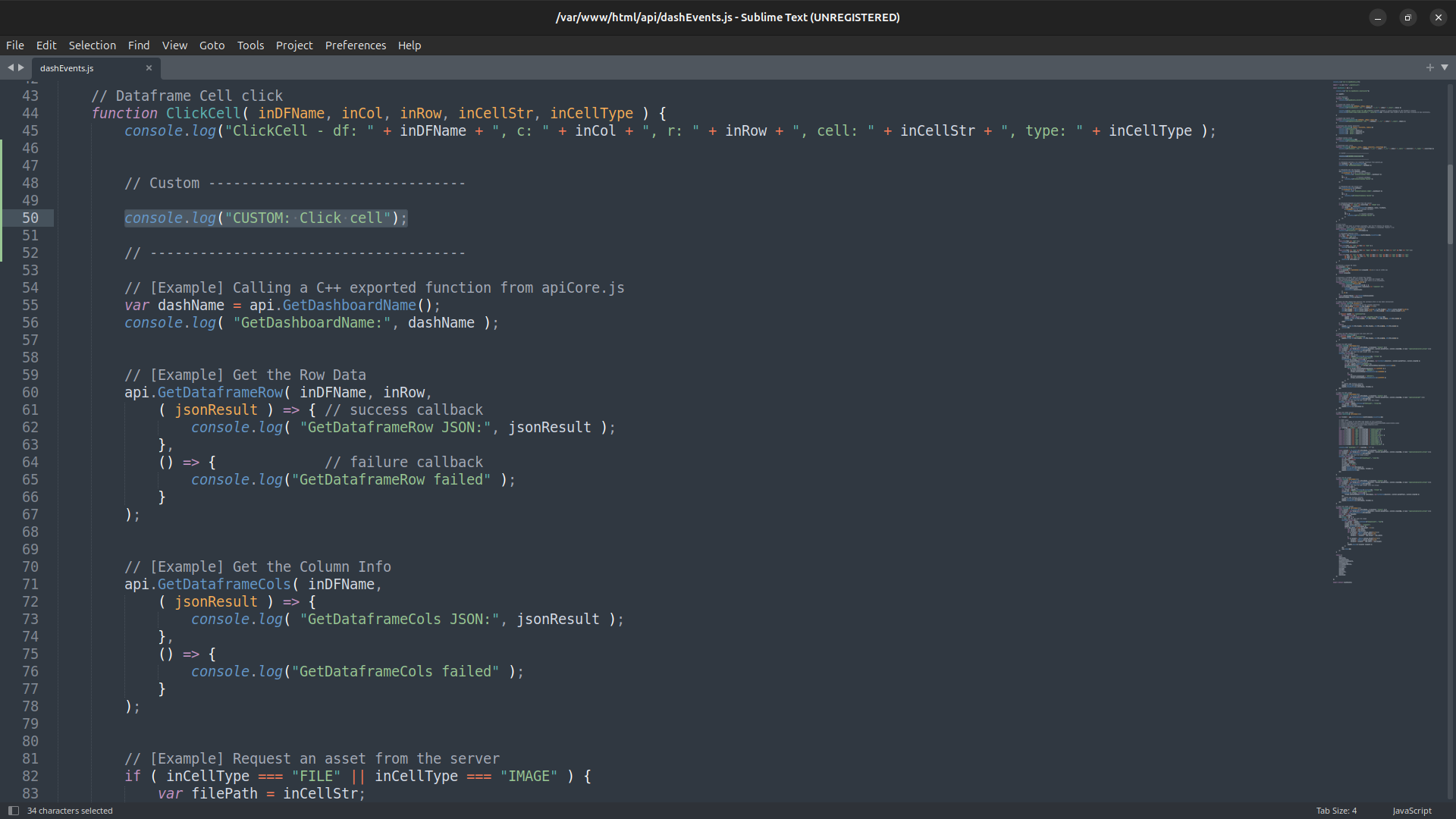1456x819 pixels.
Task: Open the tab list dropdown arrow
Action: [1445, 67]
